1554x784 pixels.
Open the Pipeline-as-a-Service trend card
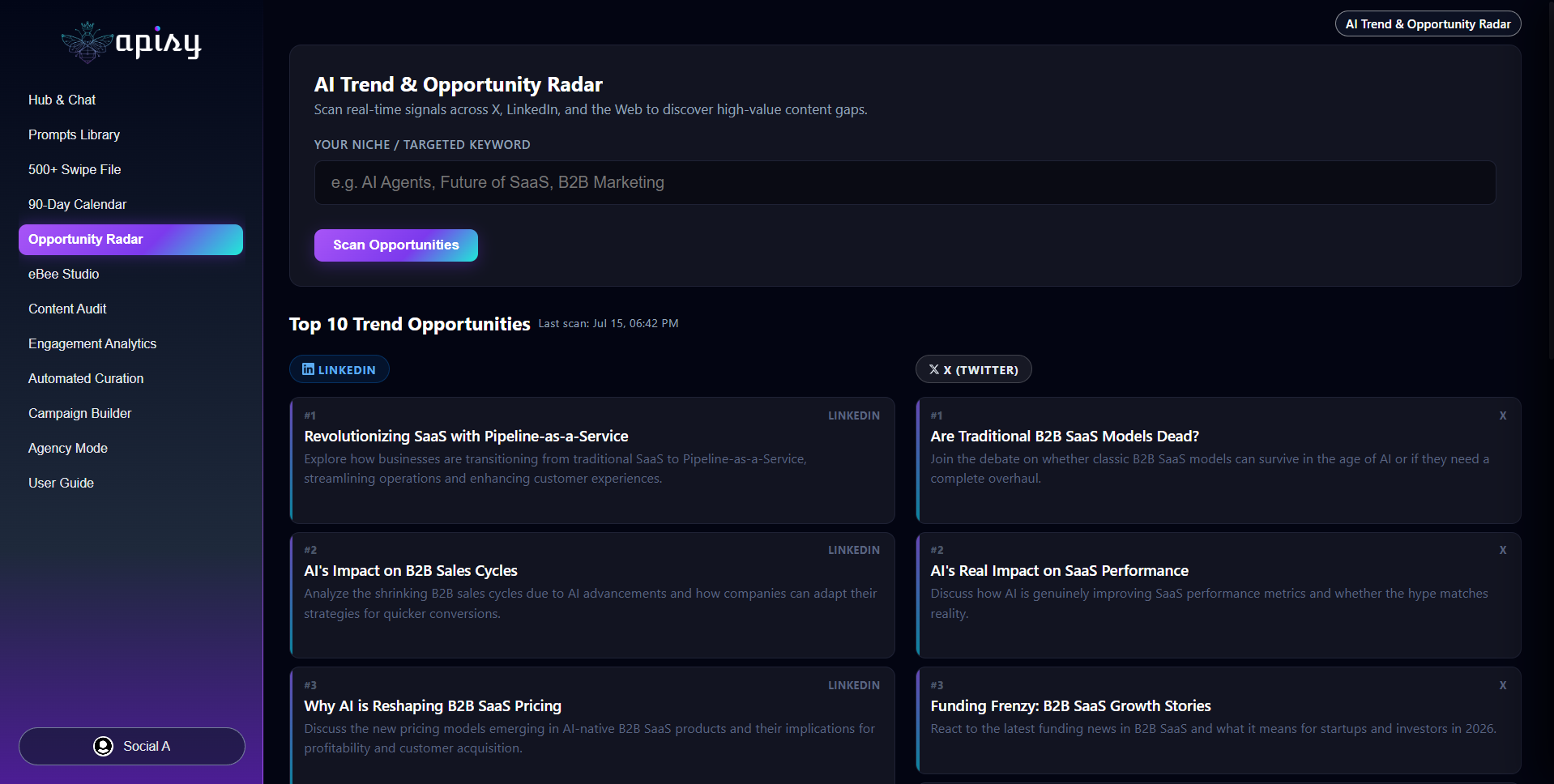pos(592,460)
